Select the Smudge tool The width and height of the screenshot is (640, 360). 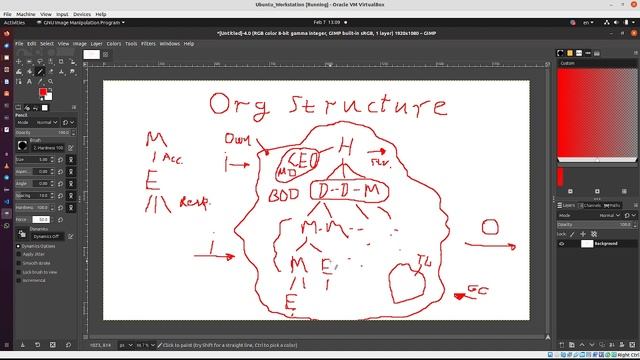click(x=72, y=72)
